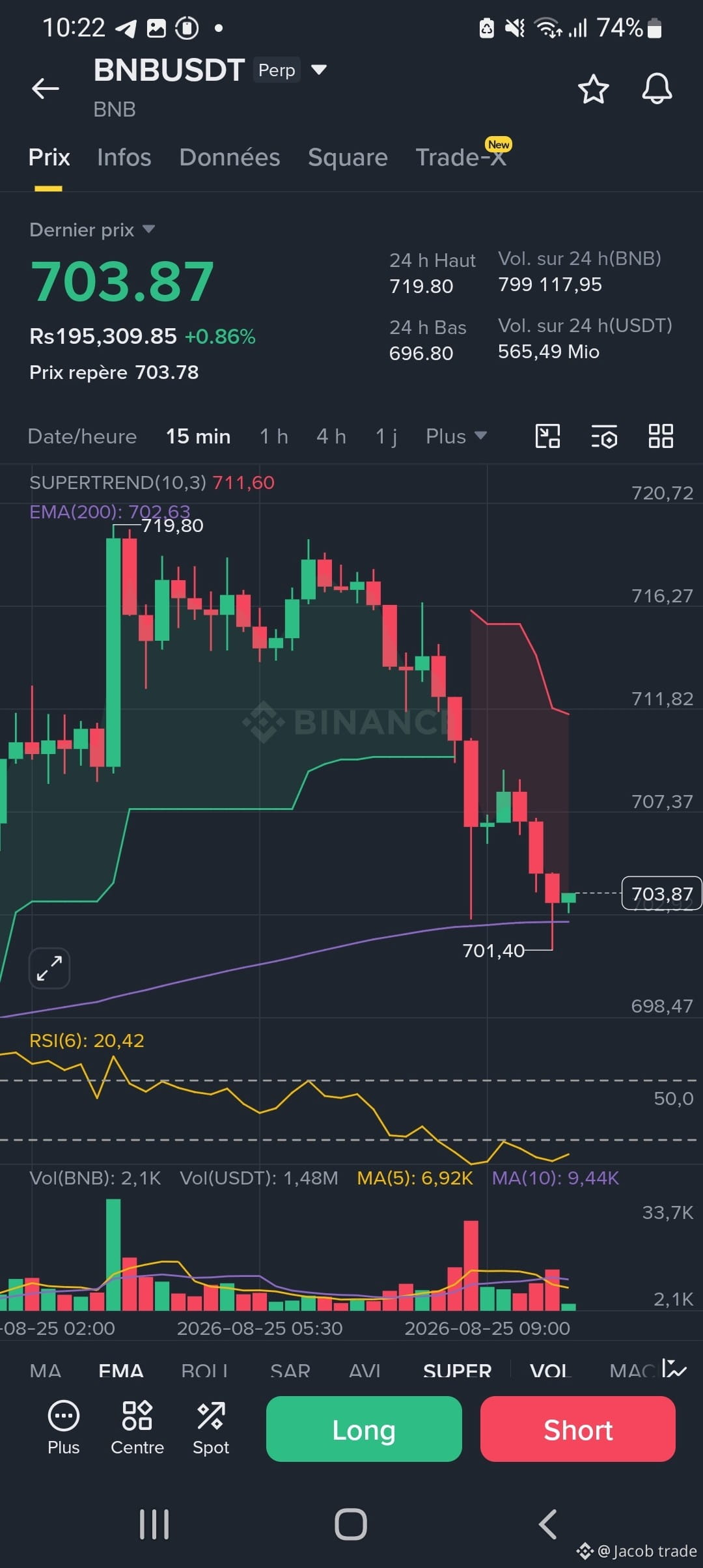Select the 1 j timeframe
Screen dimensions: 703x1568
(386, 436)
